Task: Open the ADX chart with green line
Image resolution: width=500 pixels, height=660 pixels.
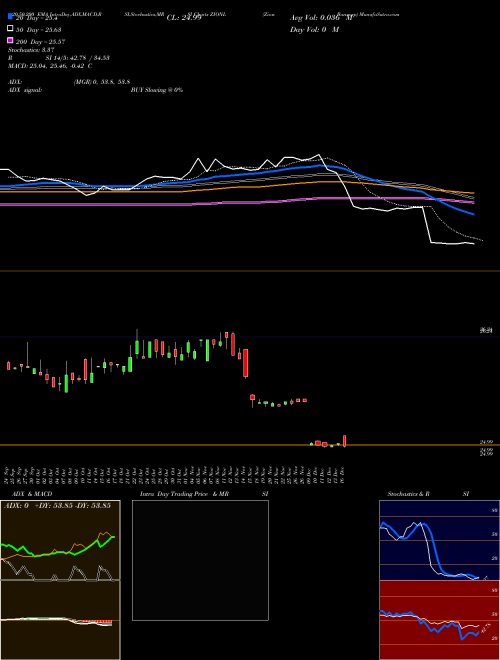Action: click(x=60, y=540)
